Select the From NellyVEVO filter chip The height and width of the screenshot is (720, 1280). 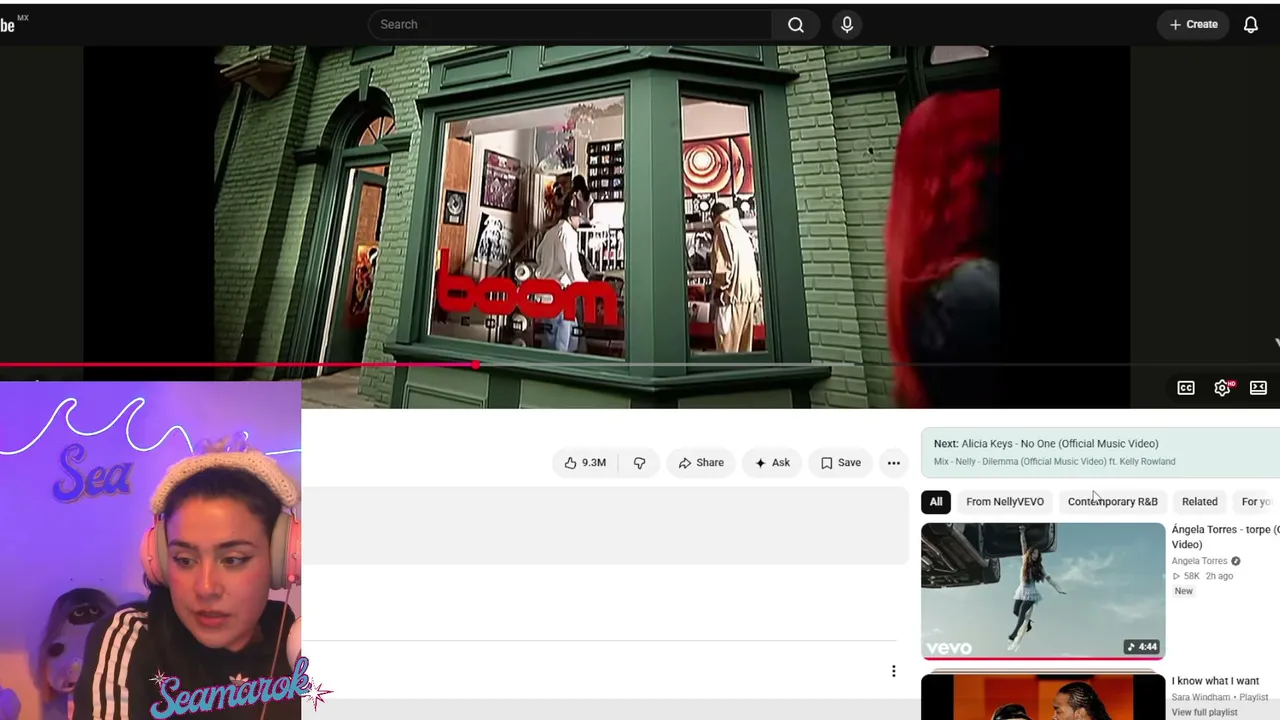(1005, 502)
